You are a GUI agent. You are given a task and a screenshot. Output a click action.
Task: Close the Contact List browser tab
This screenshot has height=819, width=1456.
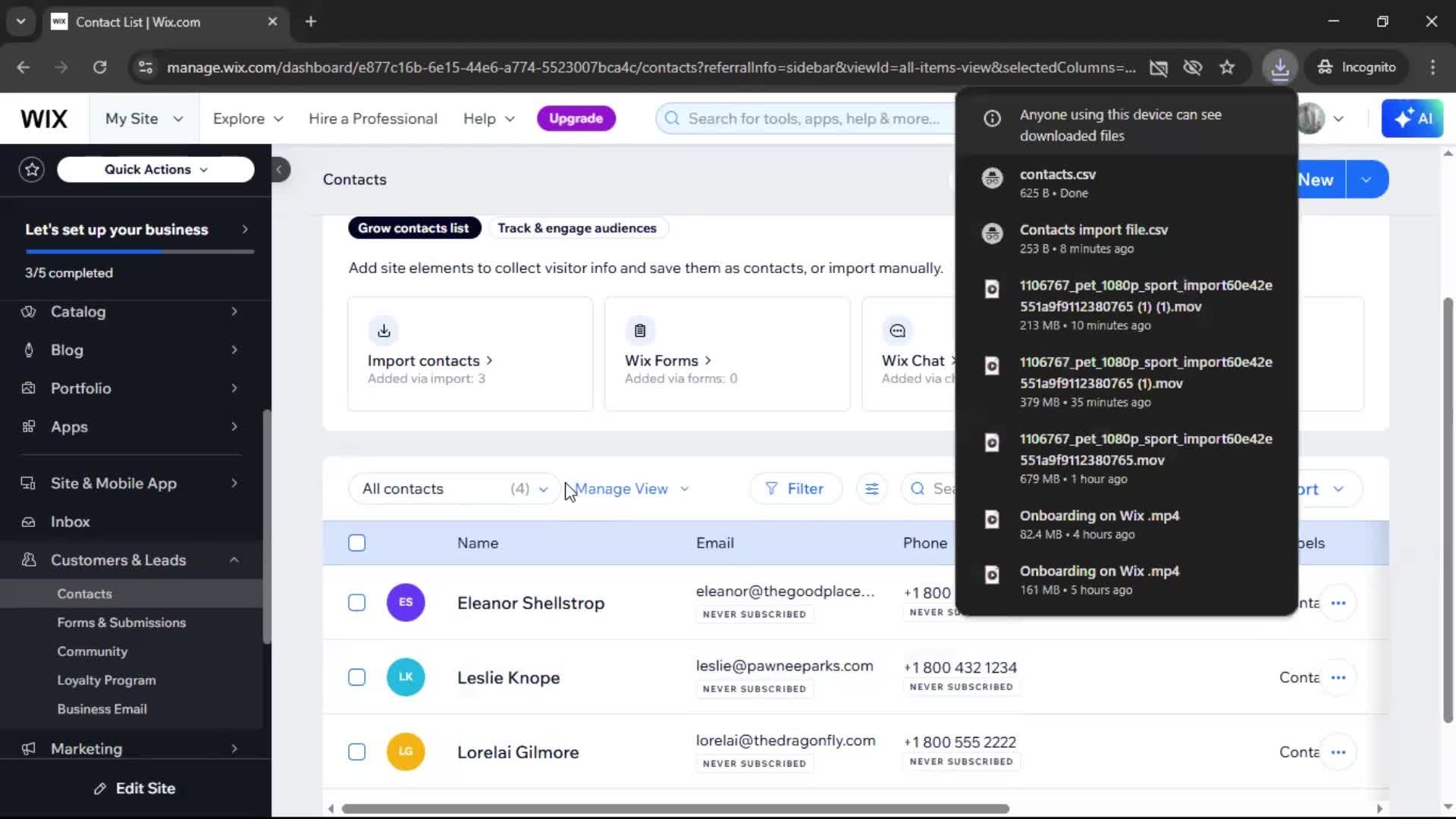tap(272, 22)
